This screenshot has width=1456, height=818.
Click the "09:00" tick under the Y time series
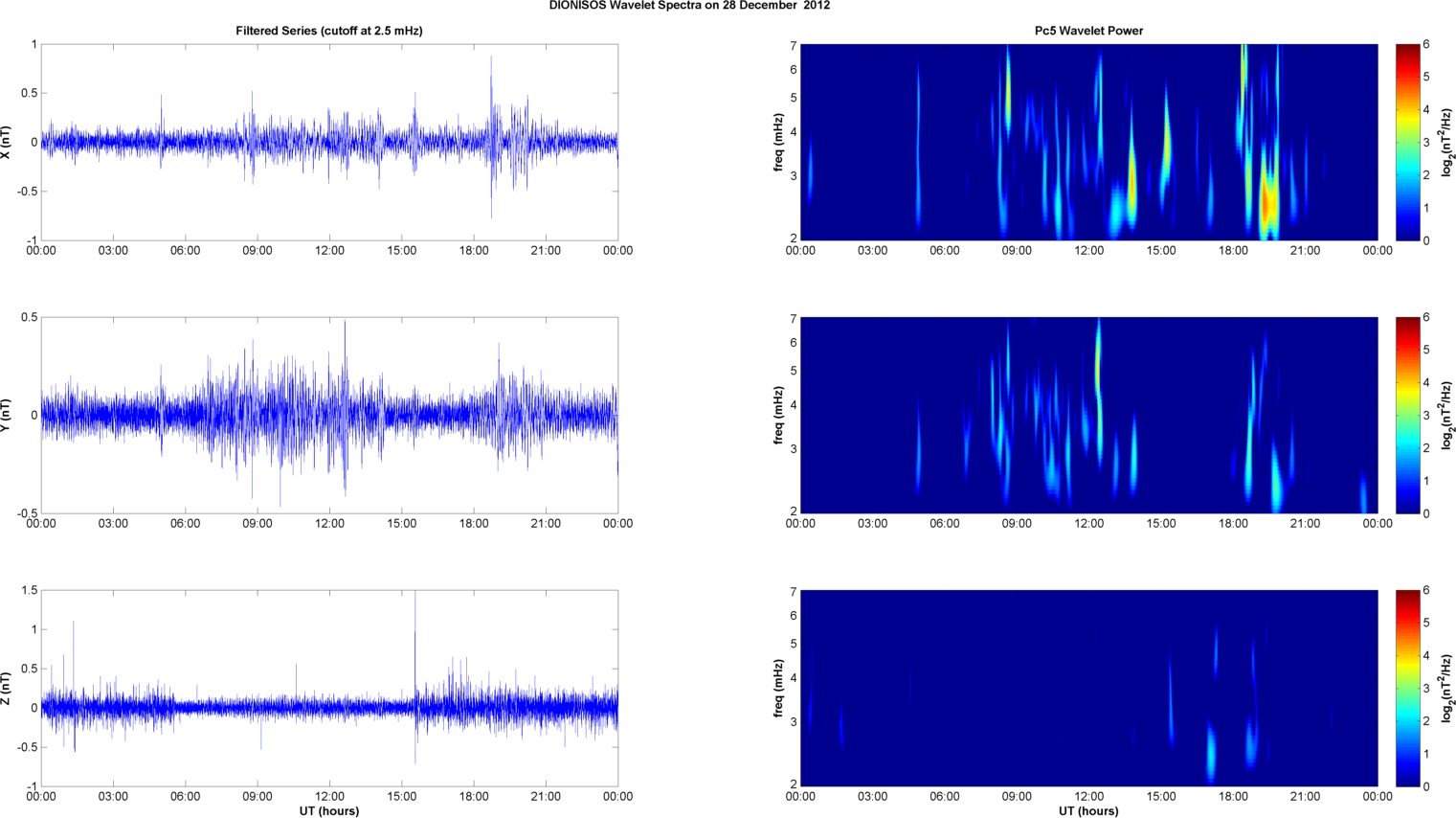pyautogui.click(x=258, y=524)
